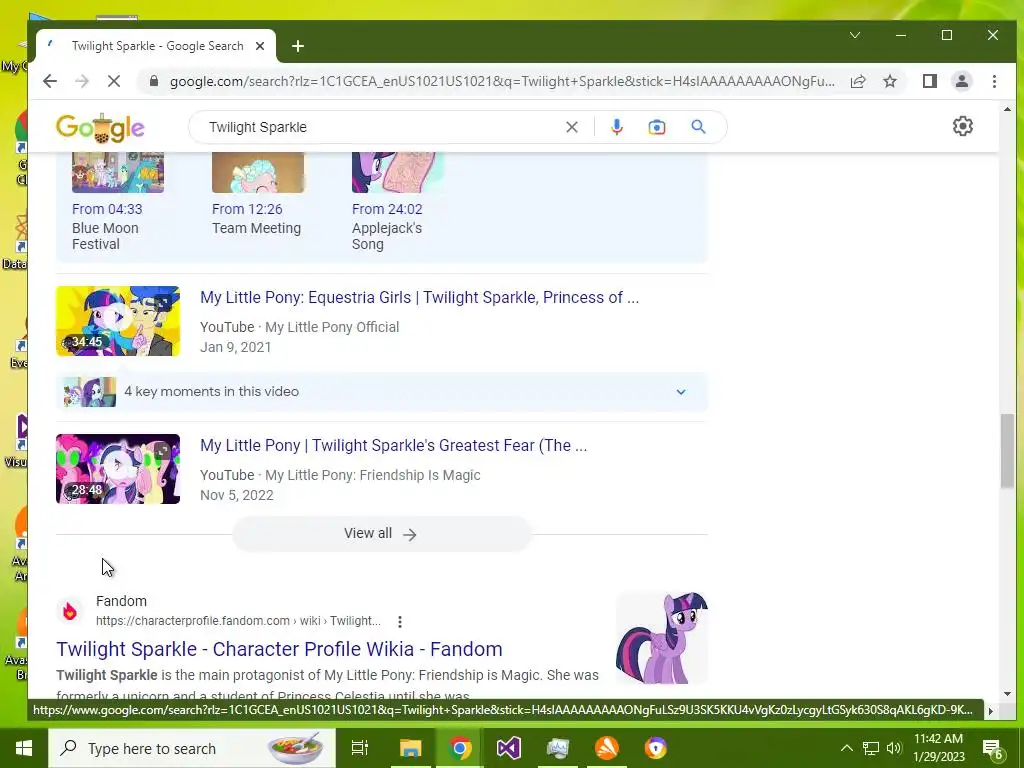Click Chrome icon on taskbar

pyautogui.click(x=460, y=748)
